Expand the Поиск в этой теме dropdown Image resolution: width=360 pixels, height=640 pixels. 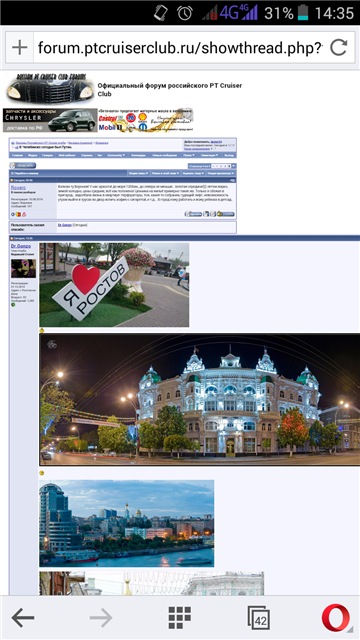coord(165,173)
